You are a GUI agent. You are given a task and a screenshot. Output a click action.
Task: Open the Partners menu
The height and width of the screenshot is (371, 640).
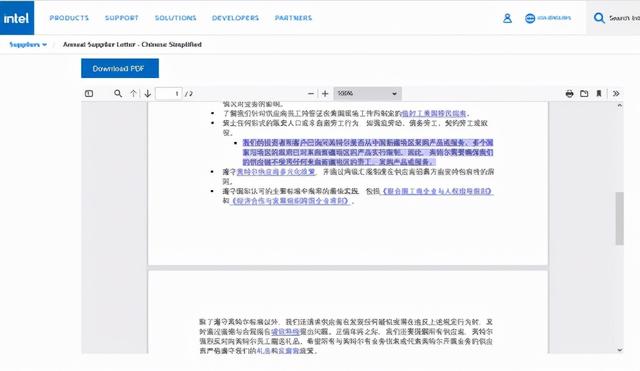pyautogui.click(x=293, y=18)
